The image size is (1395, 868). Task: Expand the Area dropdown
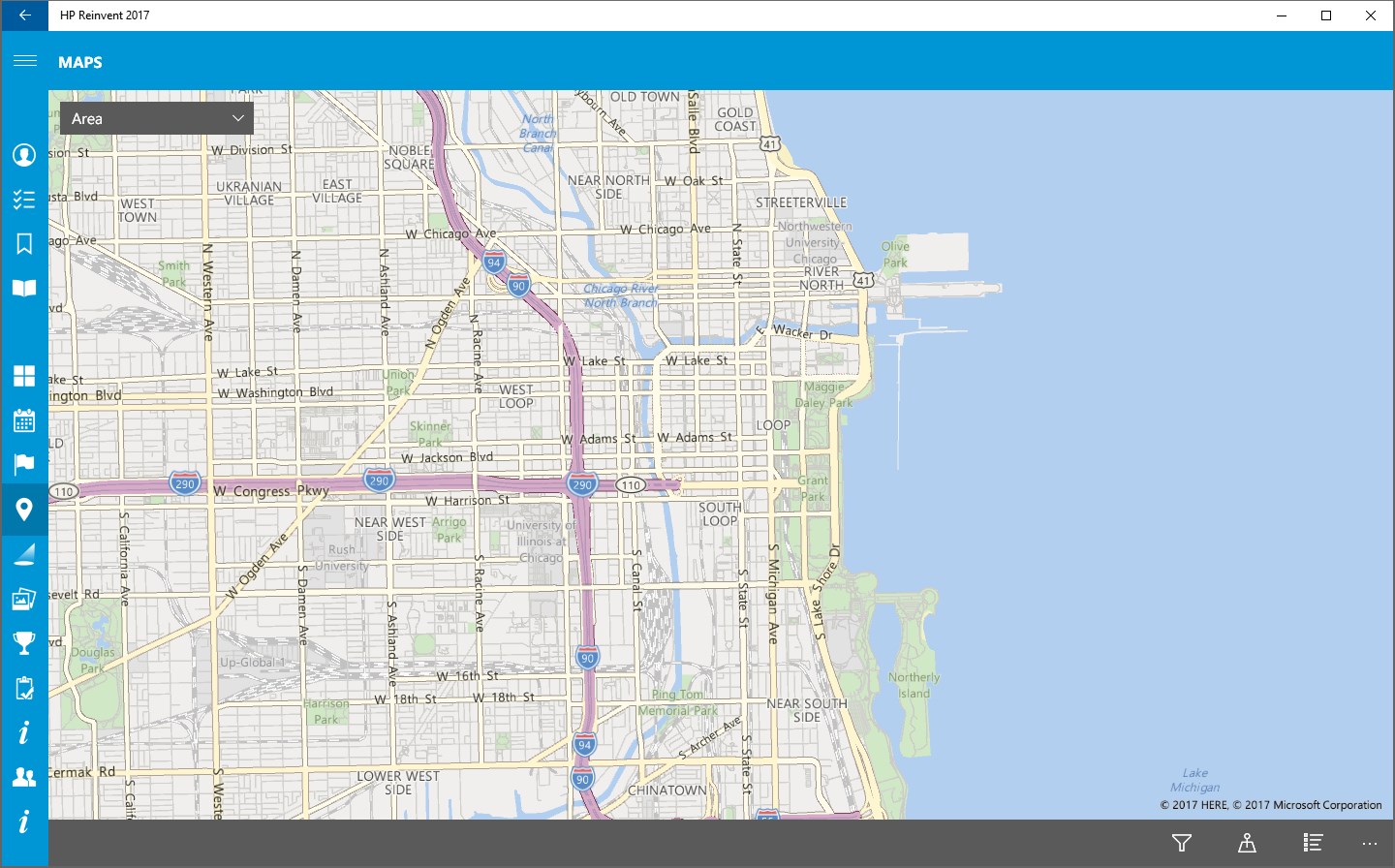pyautogui.click(x=157, y=118)
